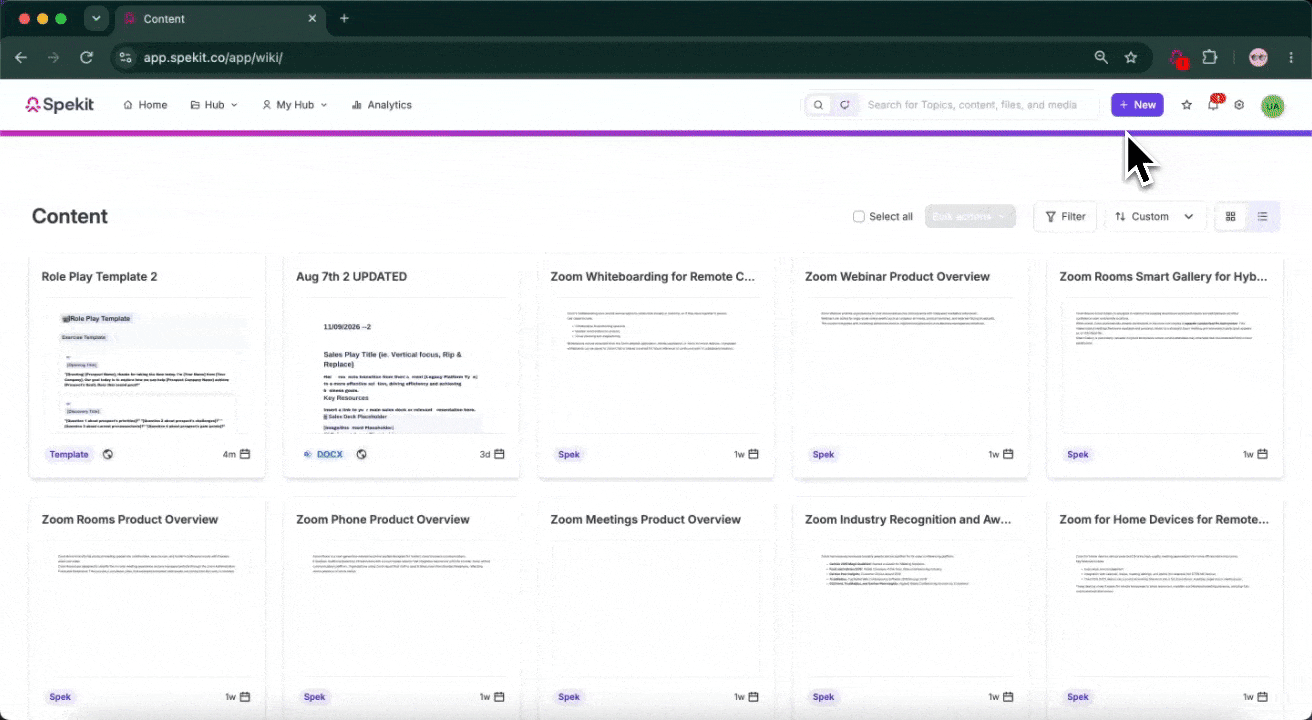The image size is (1312, 720).
Task: Close the Content browser tab
Action: click(312, 19)
